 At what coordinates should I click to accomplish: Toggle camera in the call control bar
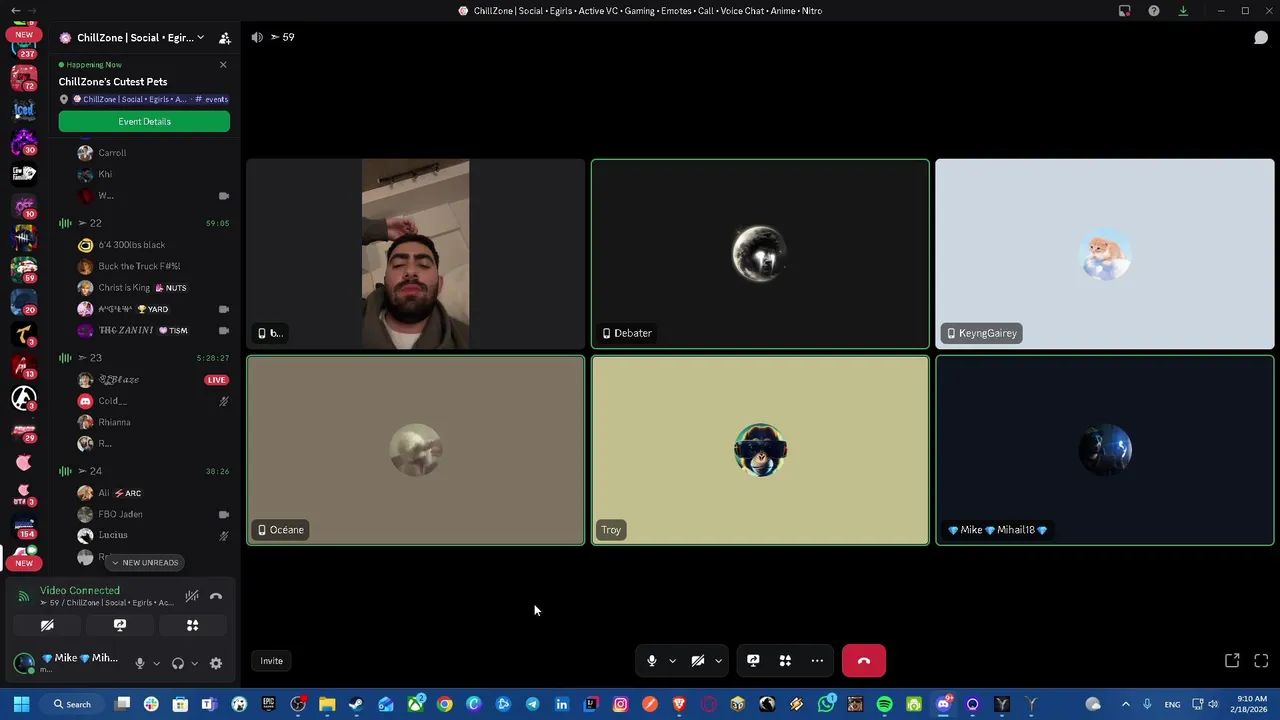click(x=698, y=661)
